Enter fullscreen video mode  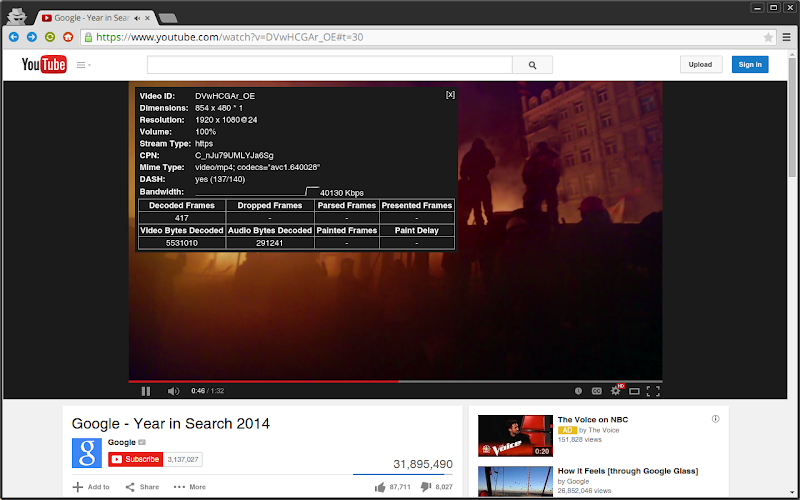(653, 391)
